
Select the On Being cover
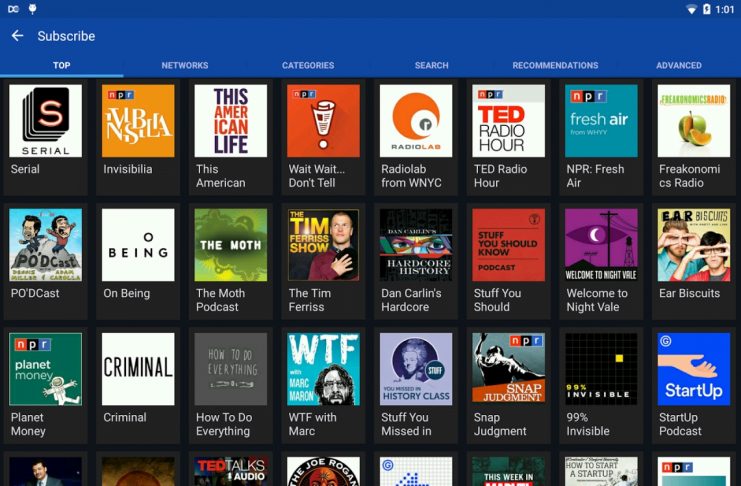(138, 245)
